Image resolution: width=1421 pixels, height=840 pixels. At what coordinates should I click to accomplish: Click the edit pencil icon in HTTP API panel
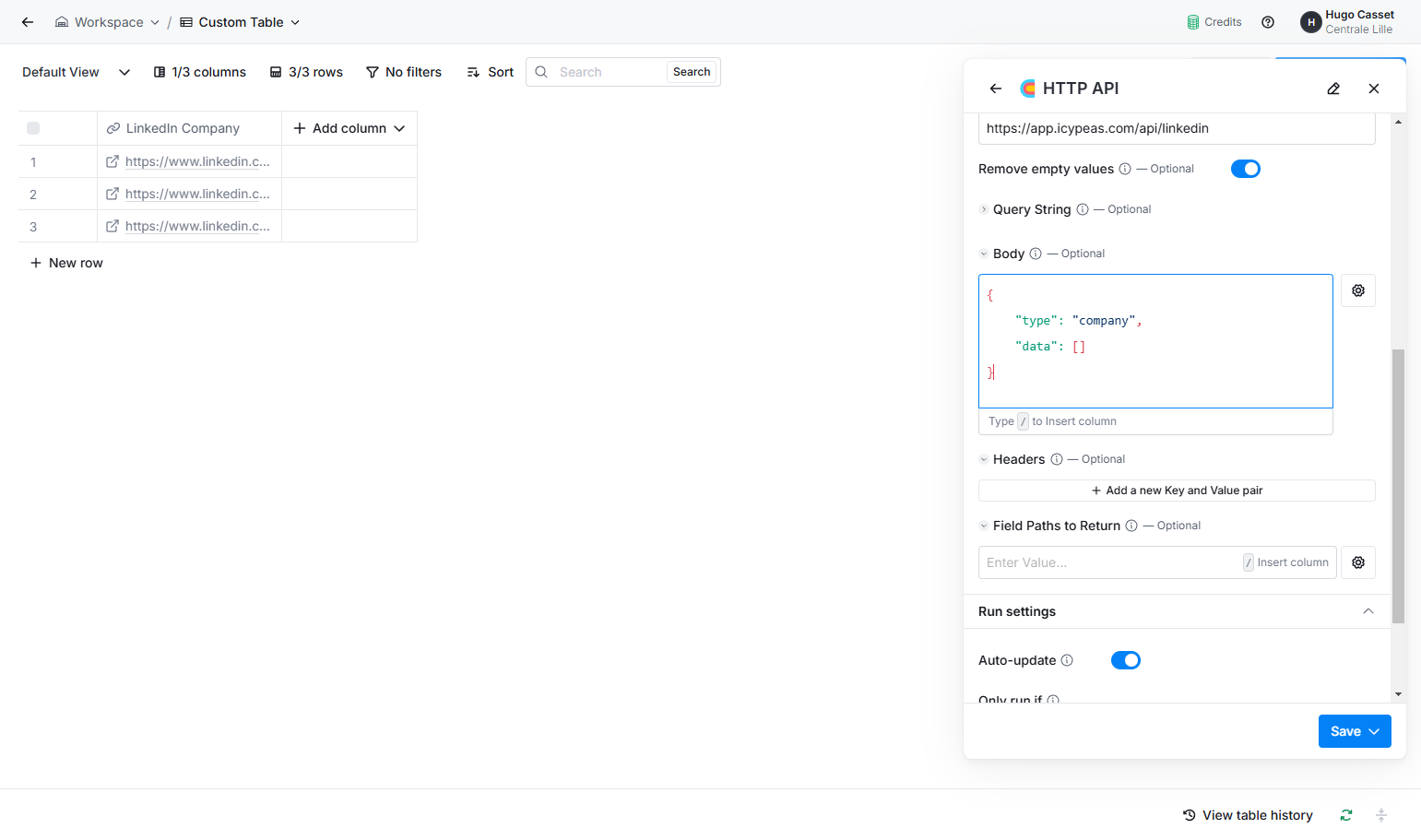[x=1333, y=89]
